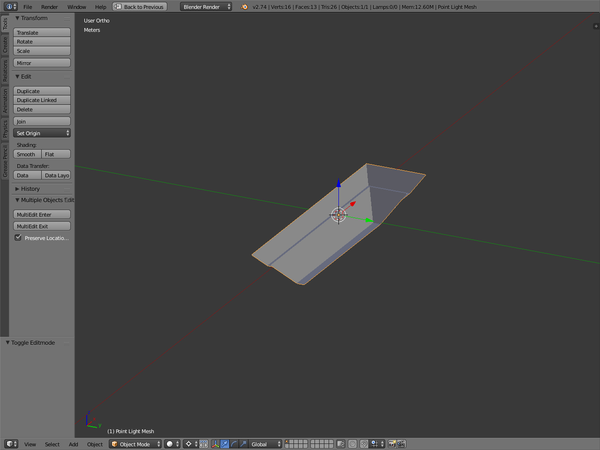Expand the History panel
The width and height of the screenshot is (600, 450).
click(x=30, y=188)
